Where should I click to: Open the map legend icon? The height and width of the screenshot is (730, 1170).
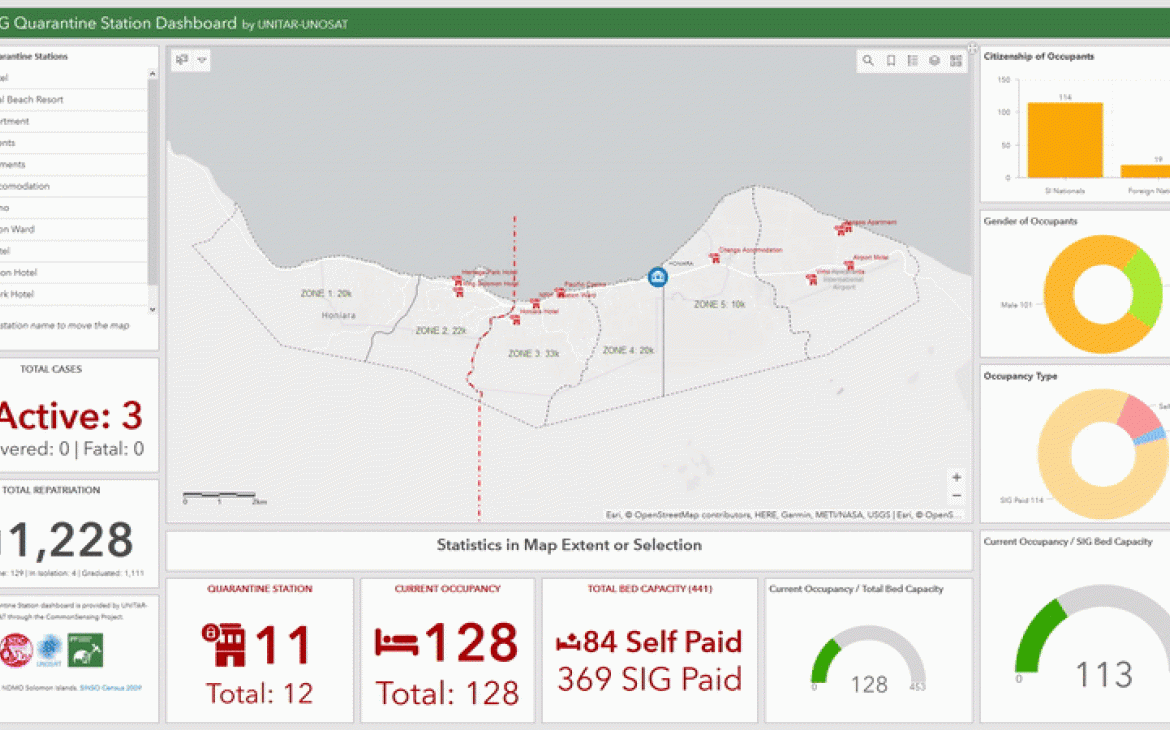(x=912, y=60)
